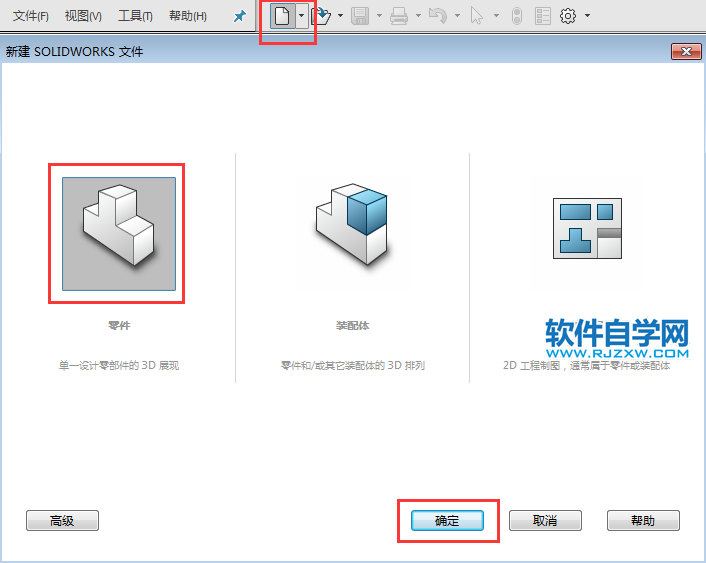Expand the Print dropdown arrow
The height and width of the screenshot is (563, 706).
(x=418, y=16)
